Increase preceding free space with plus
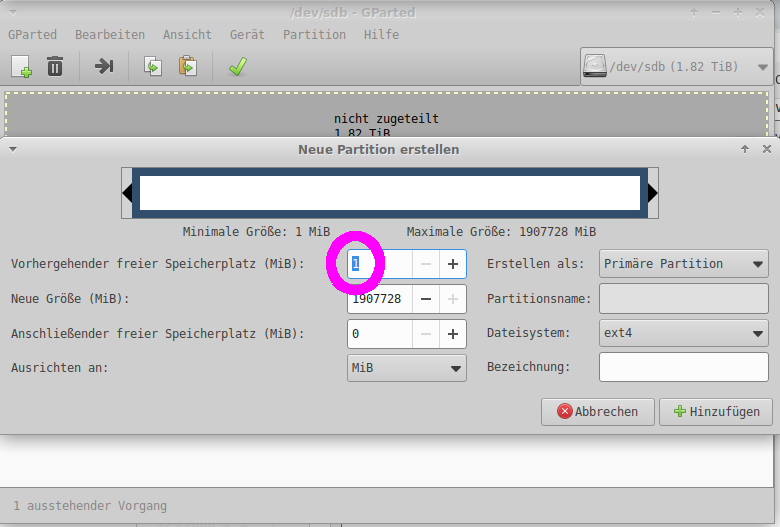The image size is (780, 527). [453, 264]
